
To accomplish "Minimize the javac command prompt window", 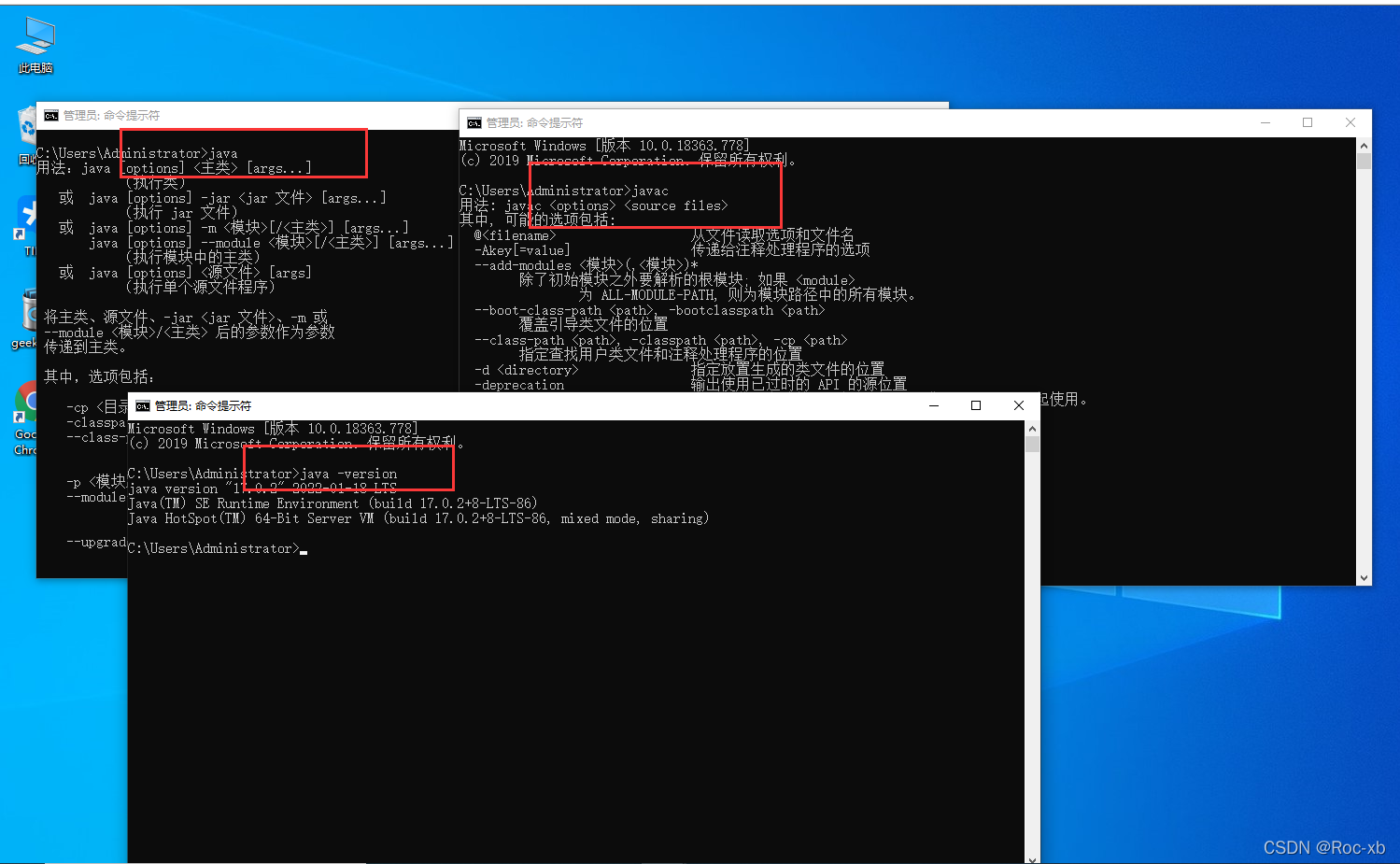I will pyautogui.click(x=1266, y=122).
